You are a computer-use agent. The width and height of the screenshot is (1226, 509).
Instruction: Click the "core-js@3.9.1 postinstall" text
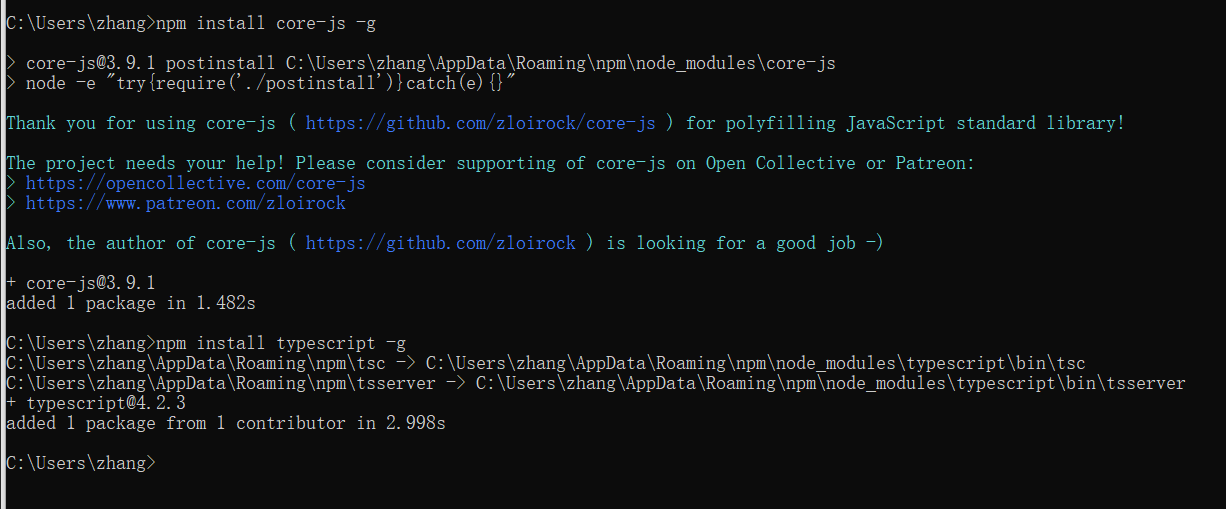click(x=135, y=63)
